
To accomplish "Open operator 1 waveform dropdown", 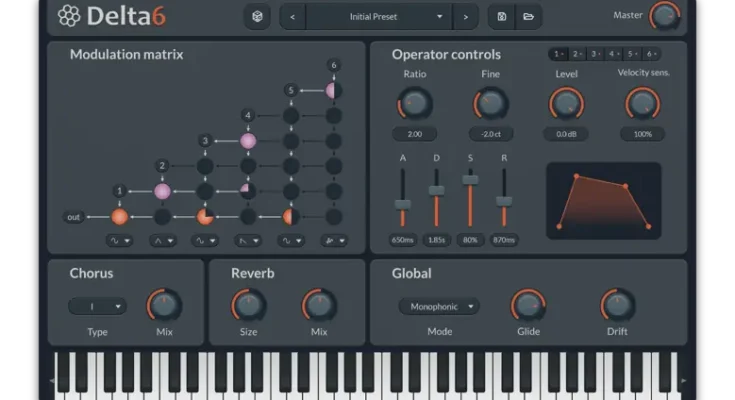I will 119,241.
